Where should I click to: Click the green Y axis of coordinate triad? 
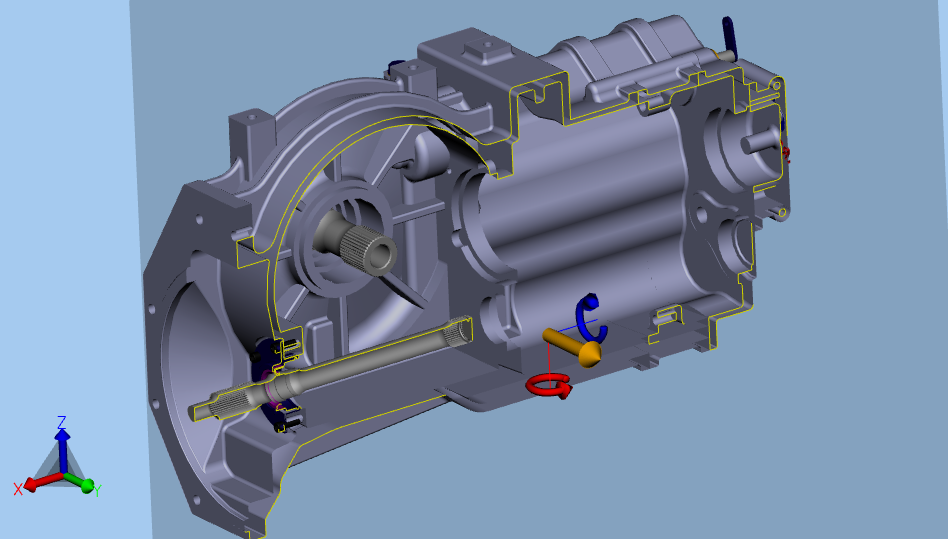click(79, 482)
